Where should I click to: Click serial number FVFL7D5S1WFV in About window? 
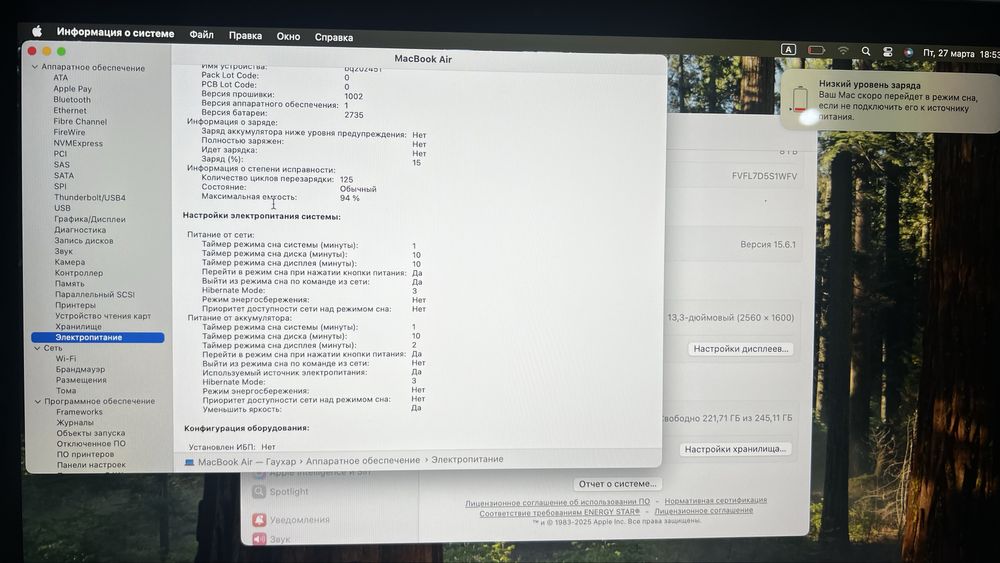point(764,176)
